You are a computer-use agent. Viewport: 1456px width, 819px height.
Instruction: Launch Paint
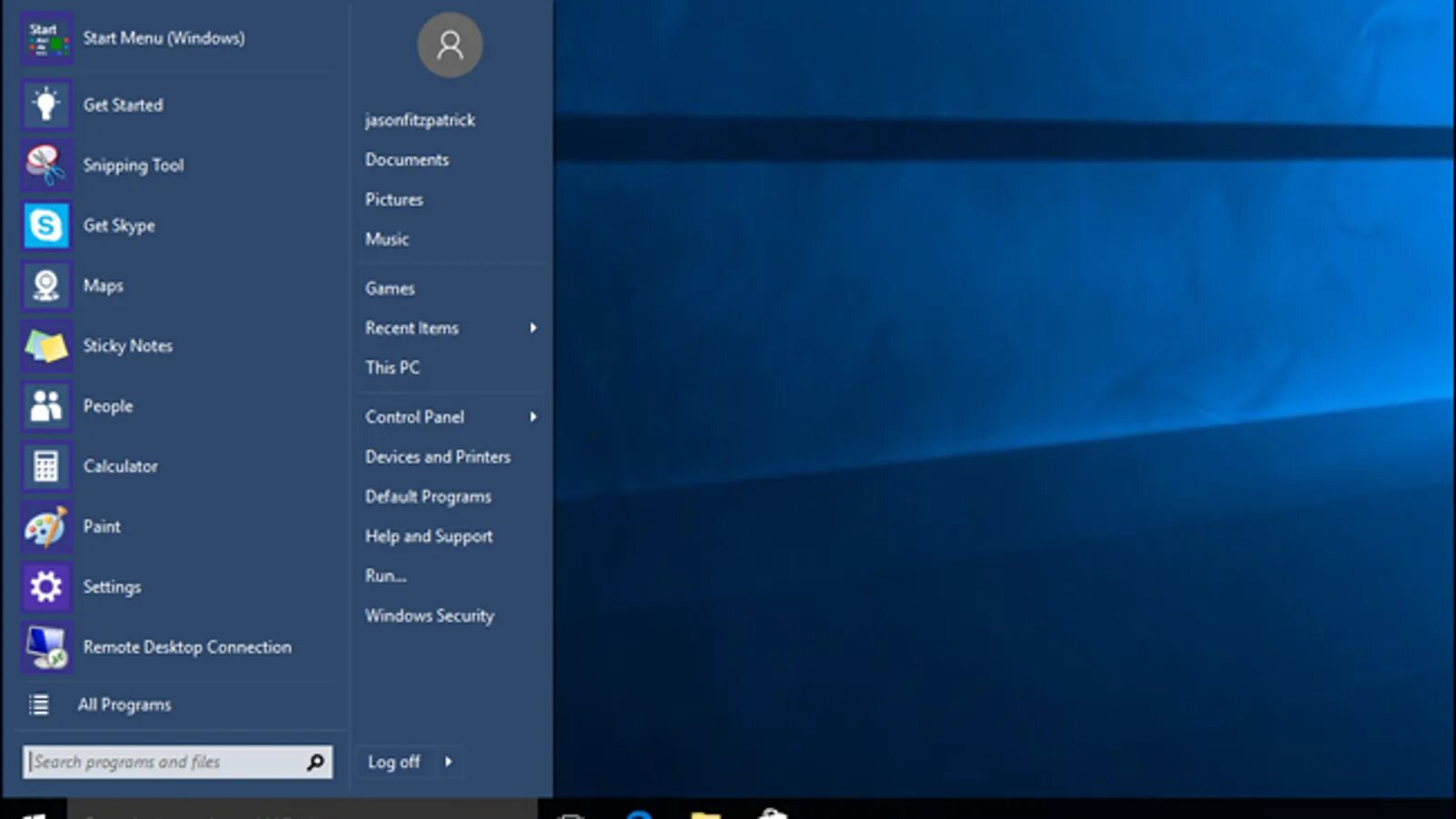click(177, 526)
